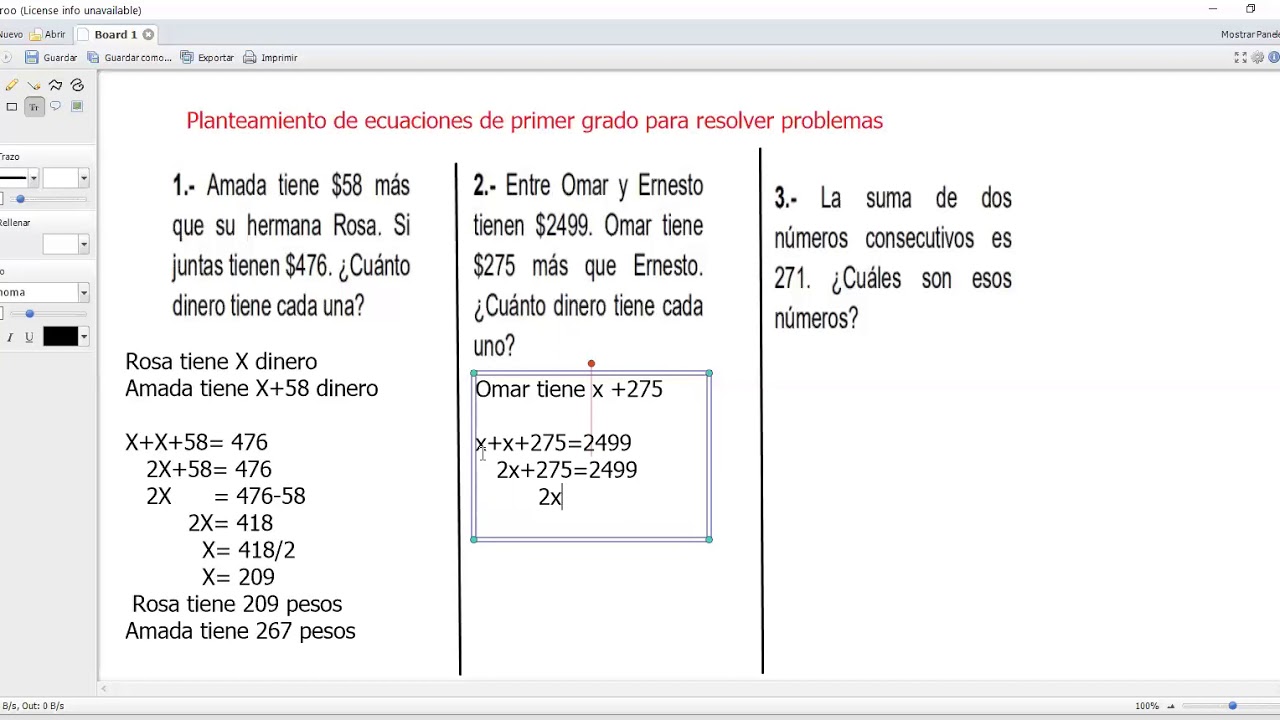Adjust the stroke width slider
Image resolution: width=1280 pixels, height=720 pixels.
tap(20, 199)
